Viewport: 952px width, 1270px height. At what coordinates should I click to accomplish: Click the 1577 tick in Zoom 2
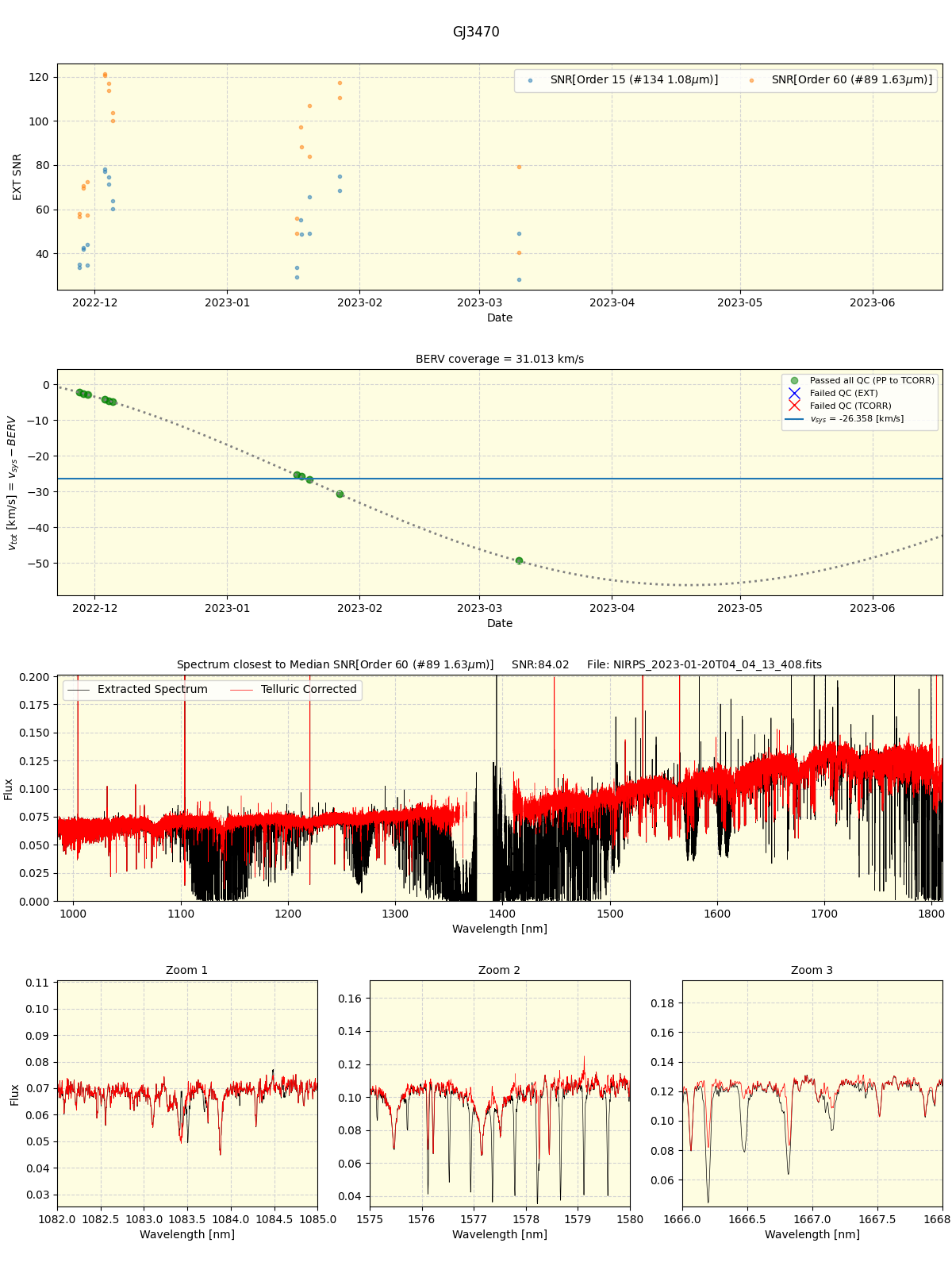click(474, 1219)
